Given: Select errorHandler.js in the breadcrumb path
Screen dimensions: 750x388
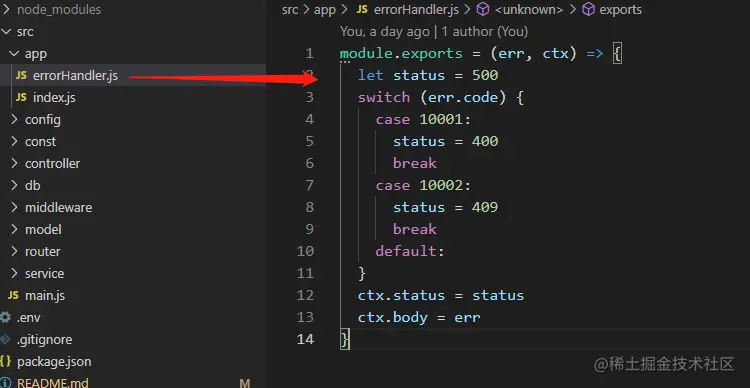Looking at the screenshot, I should tap(416, 10).
